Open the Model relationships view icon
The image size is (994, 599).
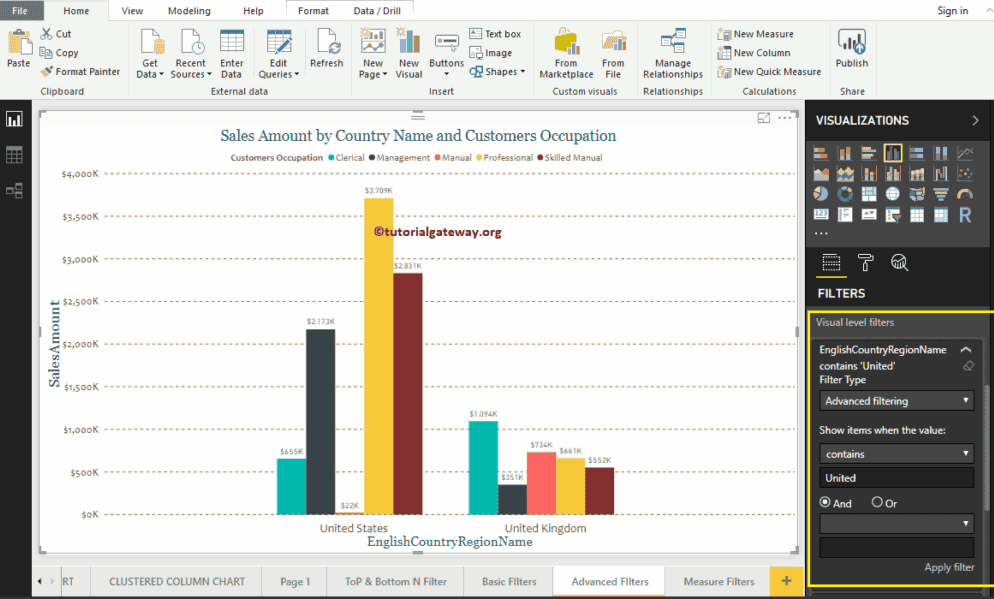click(x=15, y=190)
